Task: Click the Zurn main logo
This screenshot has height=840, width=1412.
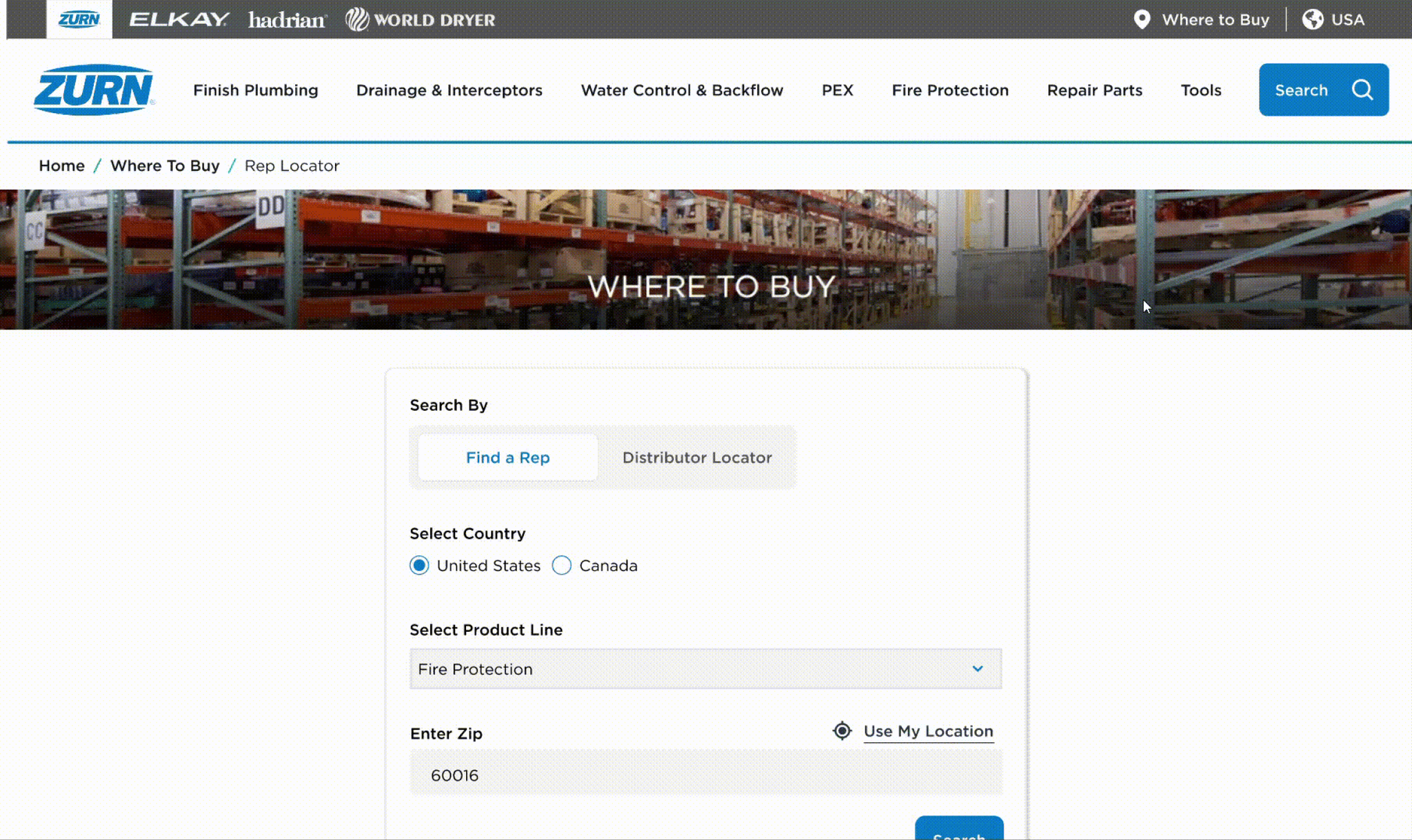Action: [94, 90]
